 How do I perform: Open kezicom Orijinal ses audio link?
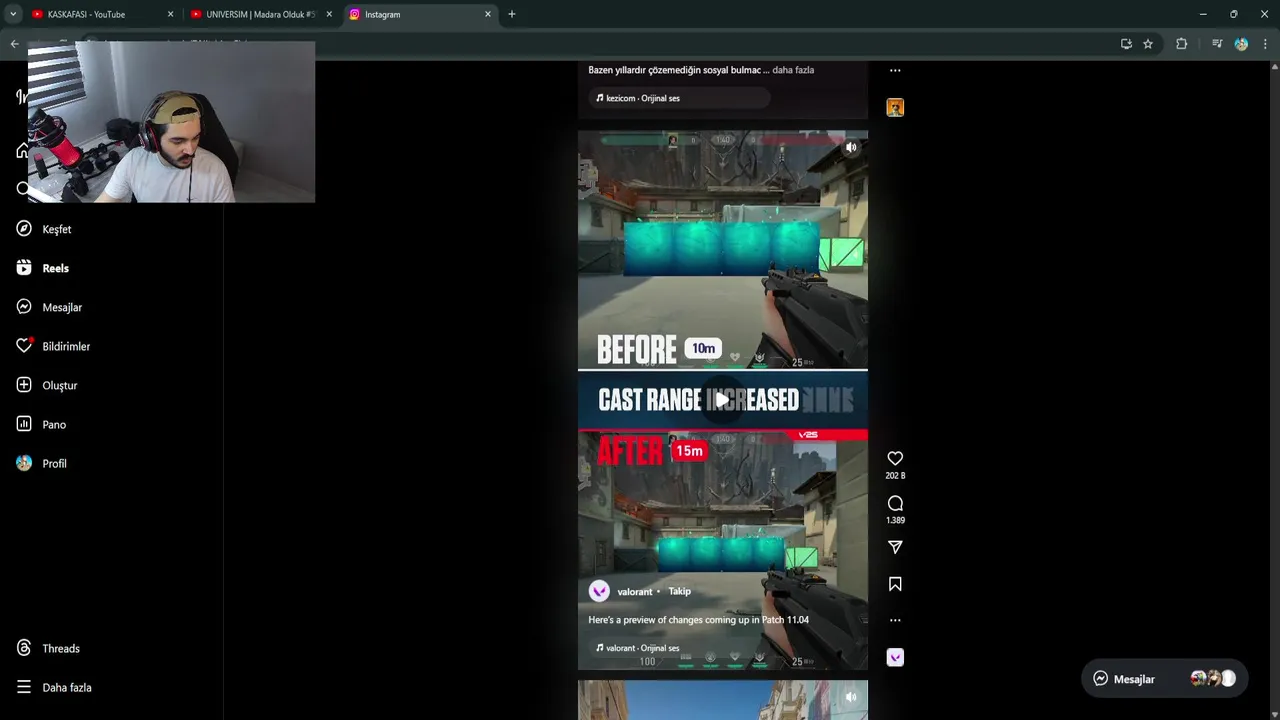click(638, 98)
